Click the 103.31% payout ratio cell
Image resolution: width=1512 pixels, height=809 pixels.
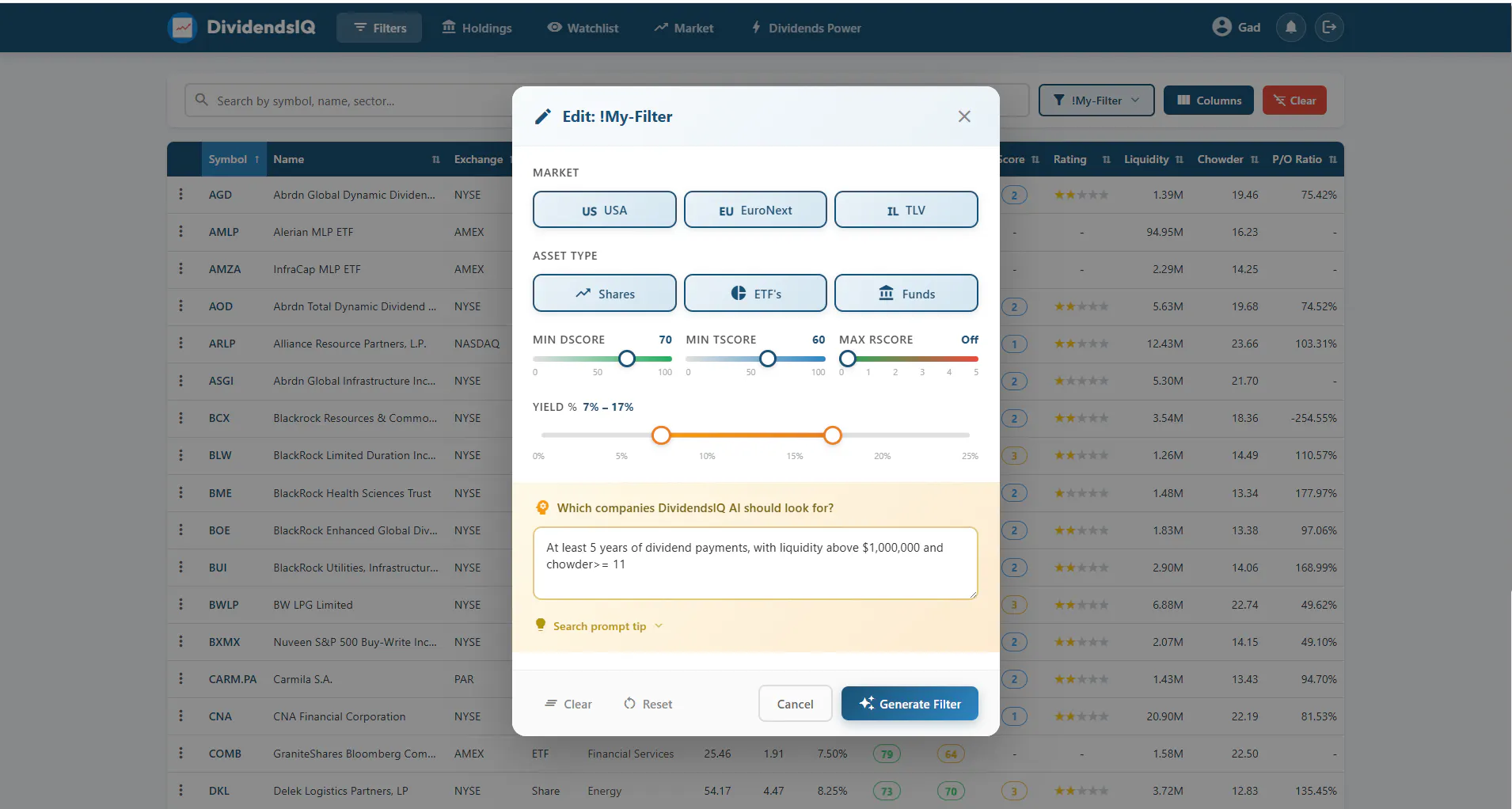pyautogui.click(x=1316, y=344)
